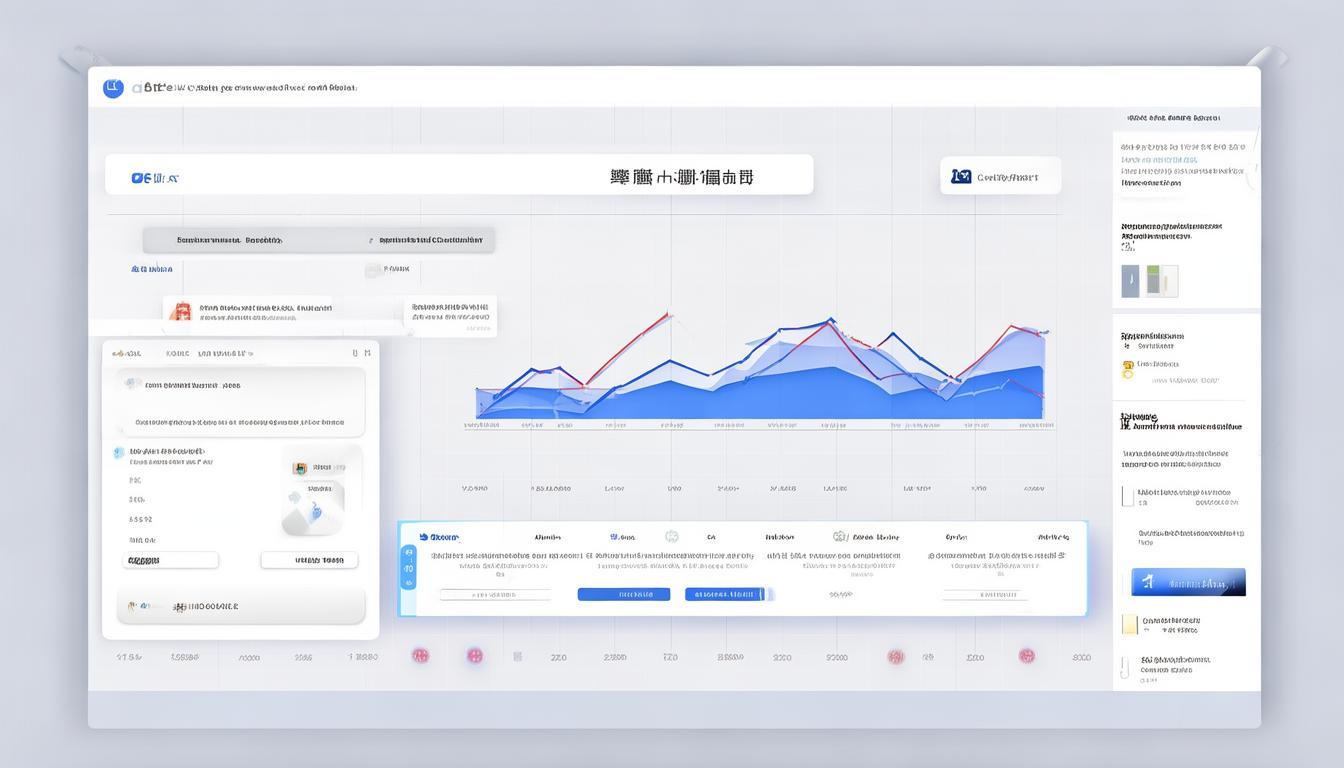The height and width of the screenshot is (768, 1344).
Task: Click the first pink marker on the bottom axis
Action: (x=421, y=656)
